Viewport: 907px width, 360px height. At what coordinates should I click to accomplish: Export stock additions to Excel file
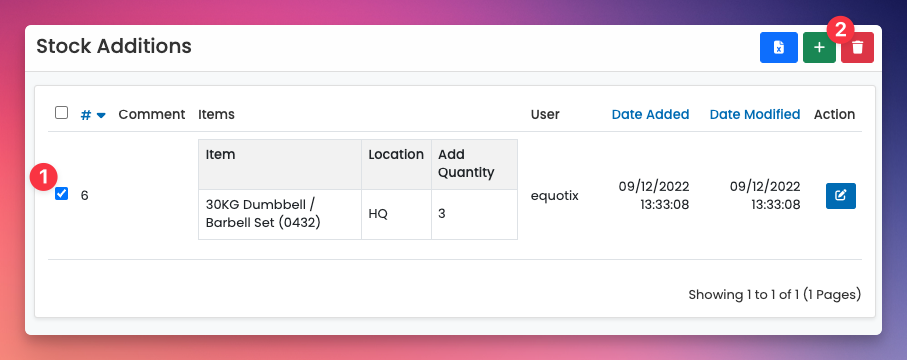click(779, 47)
